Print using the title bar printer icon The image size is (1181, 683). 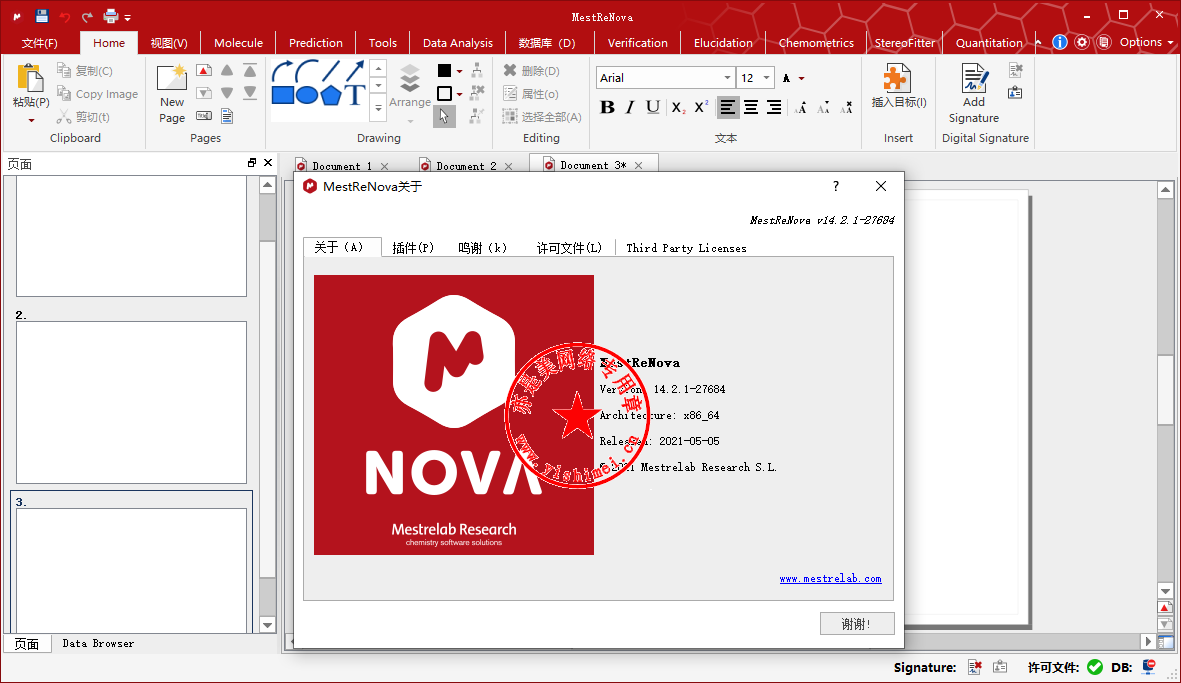111,16
